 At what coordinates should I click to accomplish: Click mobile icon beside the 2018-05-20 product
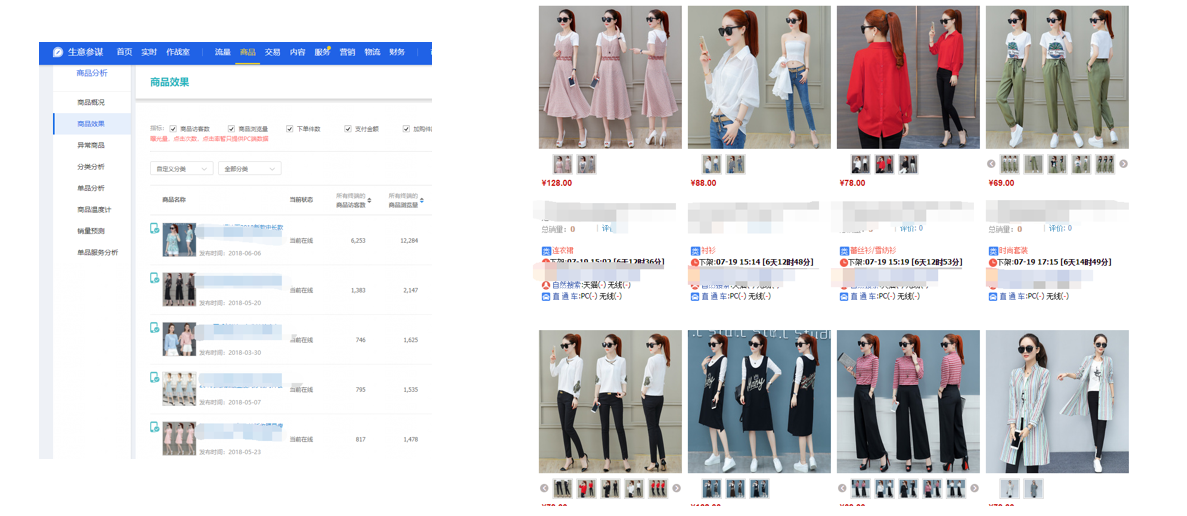pos(154,278)
